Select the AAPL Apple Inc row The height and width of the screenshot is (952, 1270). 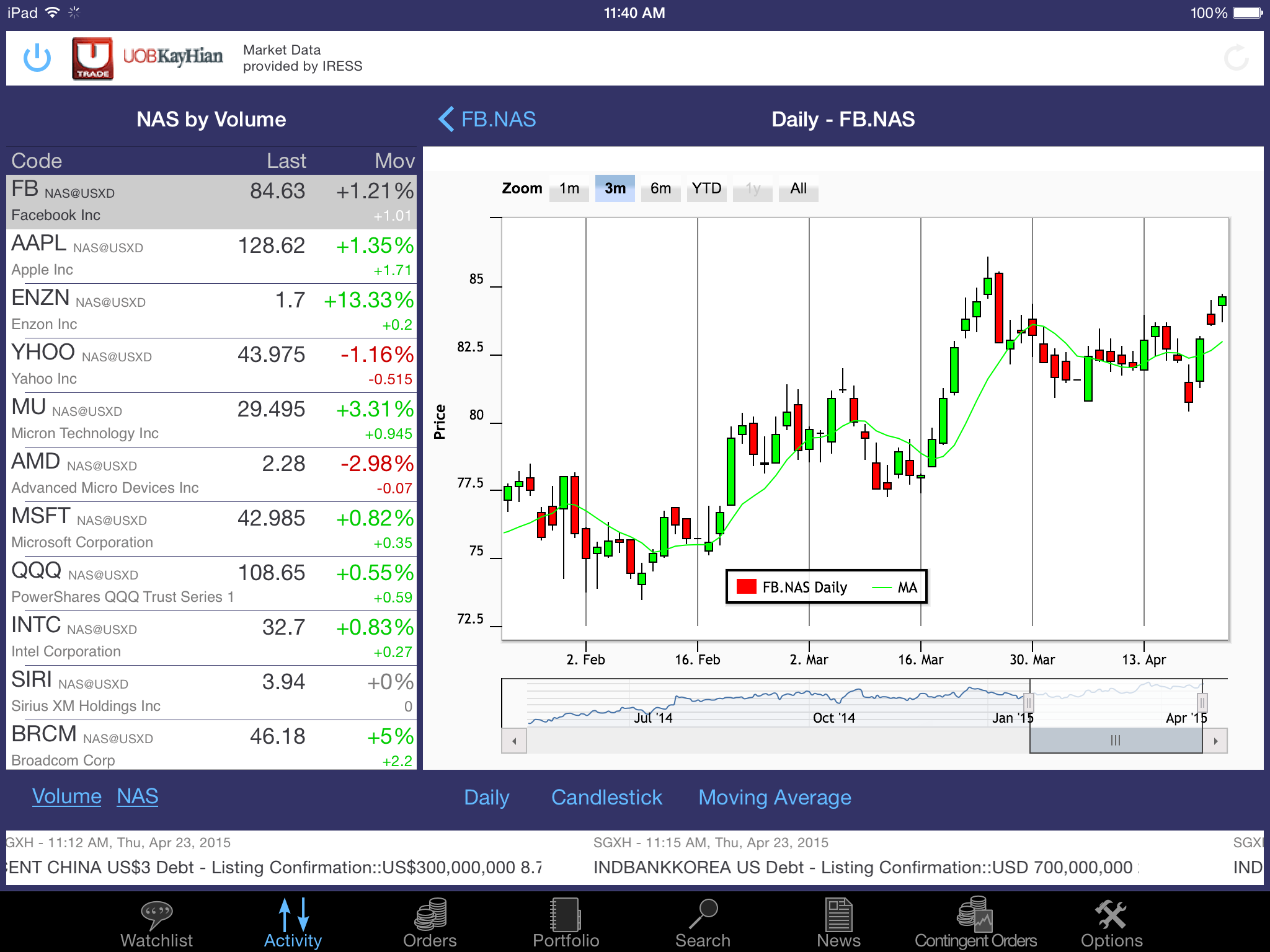(211, 257)
